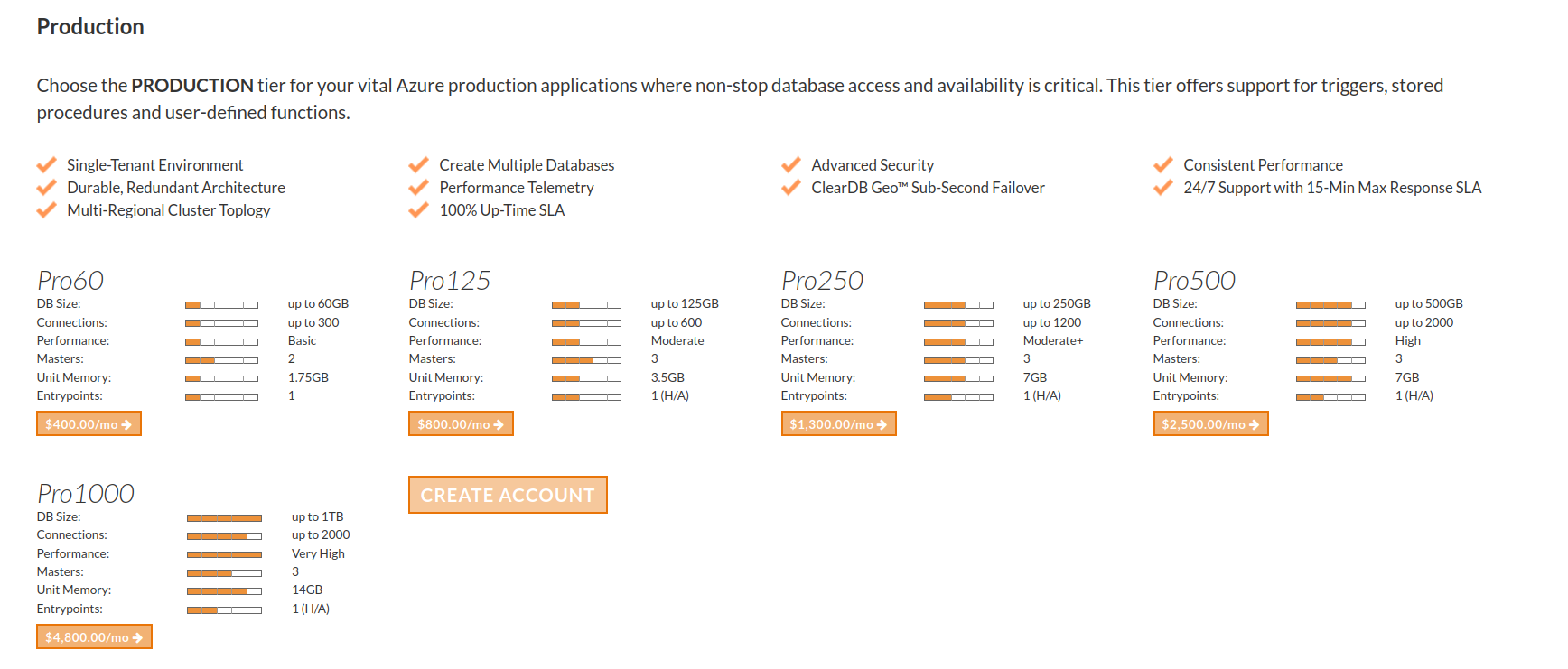1568x669 pixels.
Task: Click the Pro60 DB Size meter bar
Action: point(221,305)
